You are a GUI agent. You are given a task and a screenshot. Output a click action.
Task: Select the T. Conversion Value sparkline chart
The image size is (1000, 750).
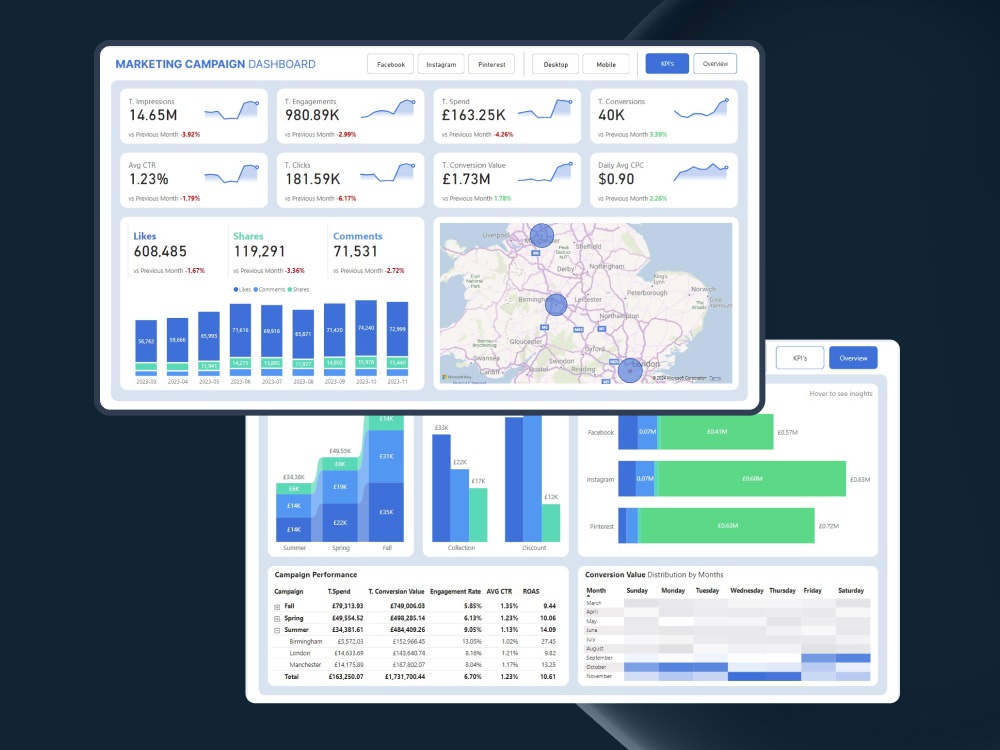click(545, 172)
